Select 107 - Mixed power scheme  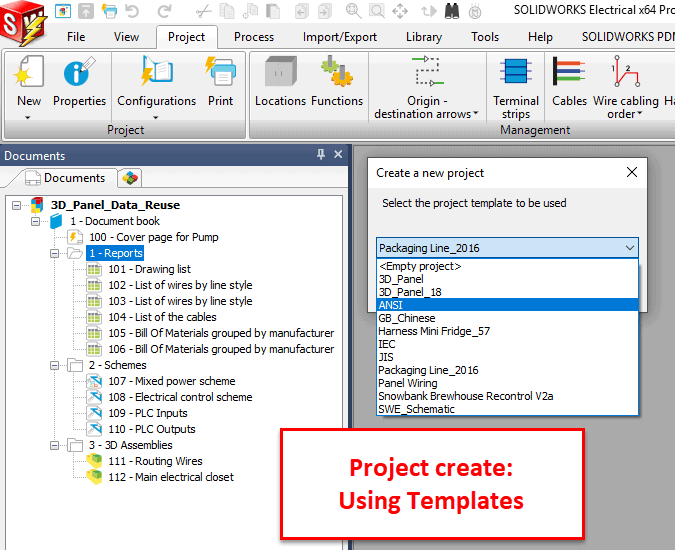pos(172,381)
